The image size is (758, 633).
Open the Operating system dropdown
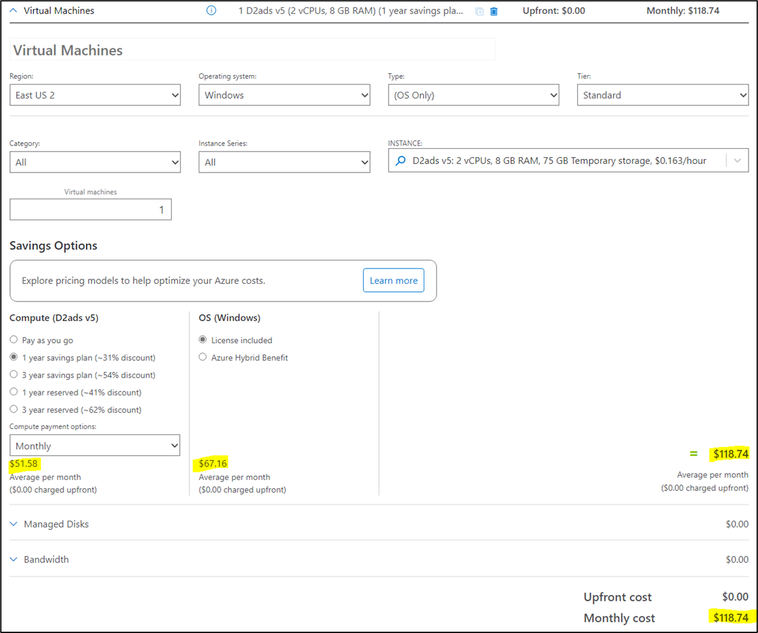point(284,95)
